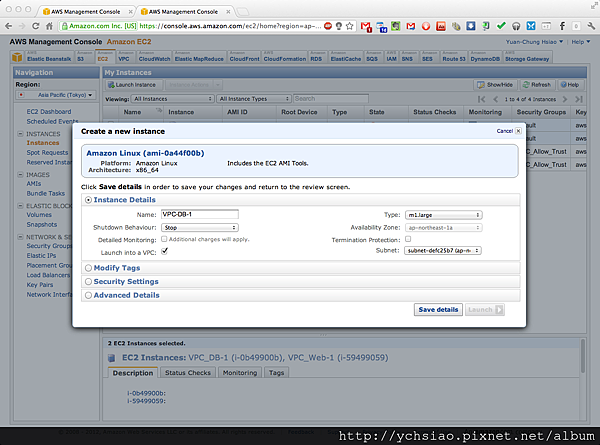Click the Show/Hide button
The height and width of the screenshot is (445, 600).
(495, 85)
